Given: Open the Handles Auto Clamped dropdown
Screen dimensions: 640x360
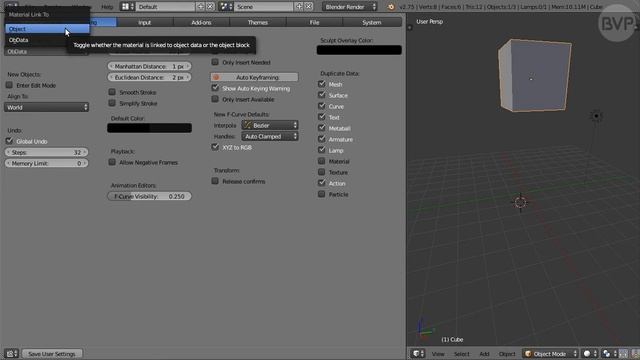Looking at the screenshot, I should [x=270, y=136].
